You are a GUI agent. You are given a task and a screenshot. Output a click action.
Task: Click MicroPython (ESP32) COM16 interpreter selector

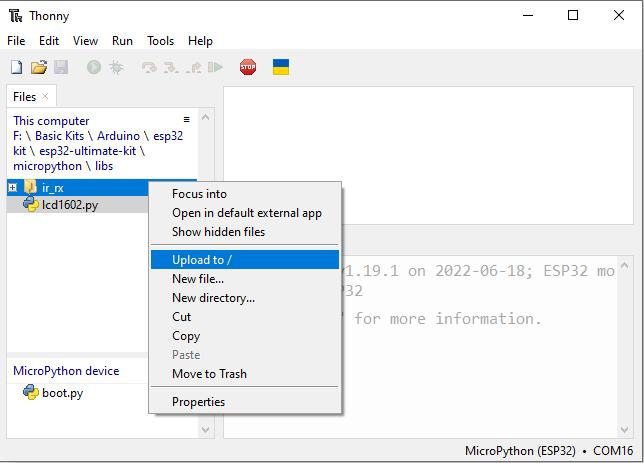549,451
